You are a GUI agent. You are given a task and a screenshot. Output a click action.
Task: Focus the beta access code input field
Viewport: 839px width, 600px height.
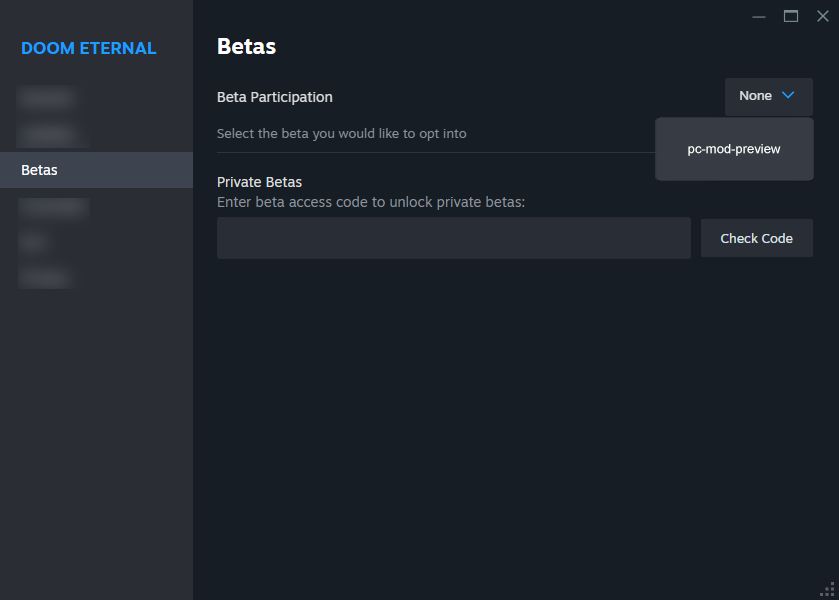coord(453,238)
